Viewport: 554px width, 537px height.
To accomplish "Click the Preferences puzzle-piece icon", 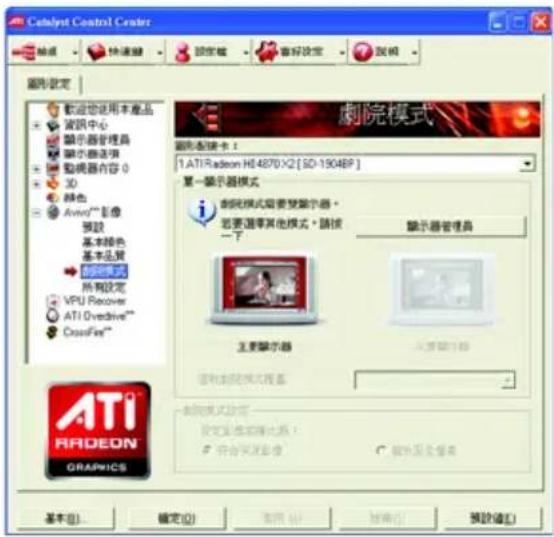I will tap(267, 52).
